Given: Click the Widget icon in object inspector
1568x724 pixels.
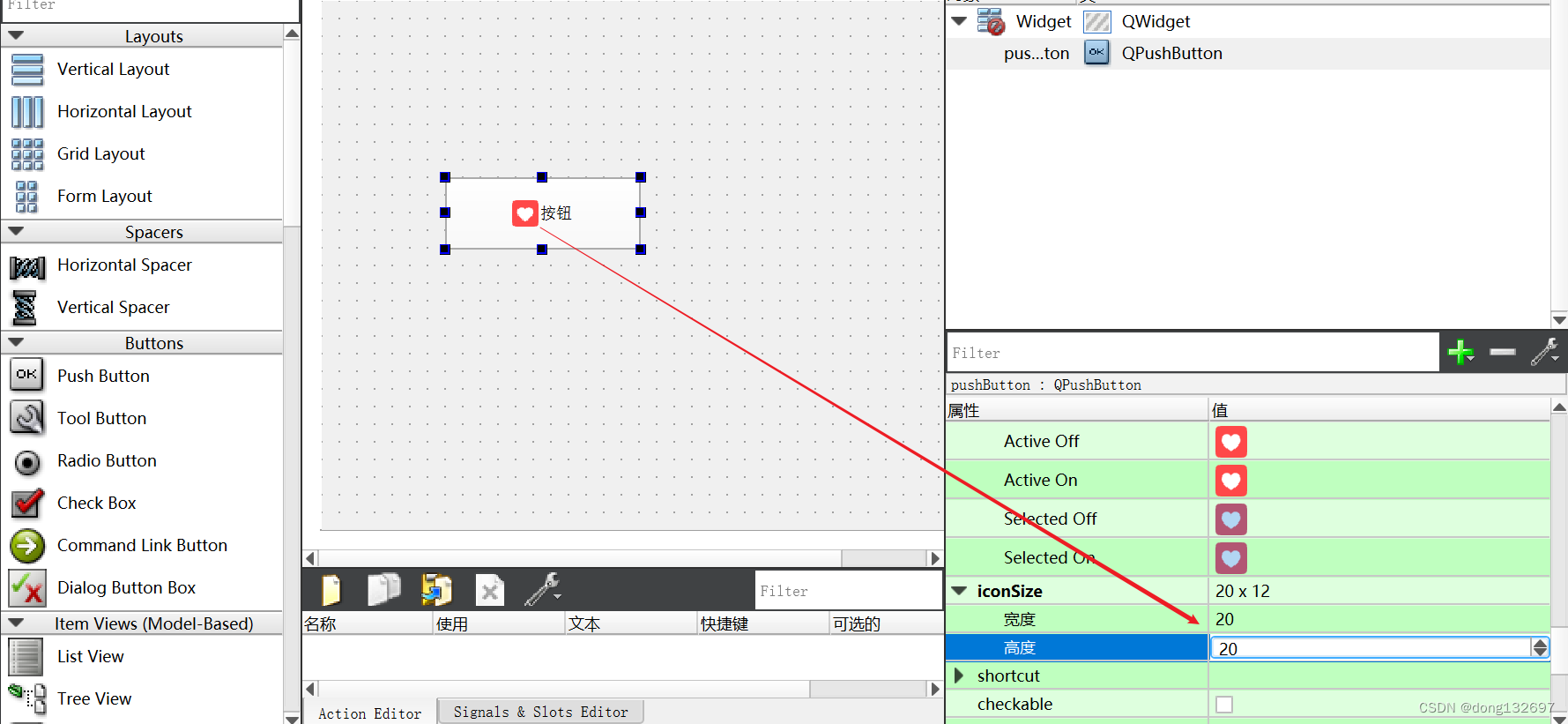Looking at the screenshot, I should (992, 21).
